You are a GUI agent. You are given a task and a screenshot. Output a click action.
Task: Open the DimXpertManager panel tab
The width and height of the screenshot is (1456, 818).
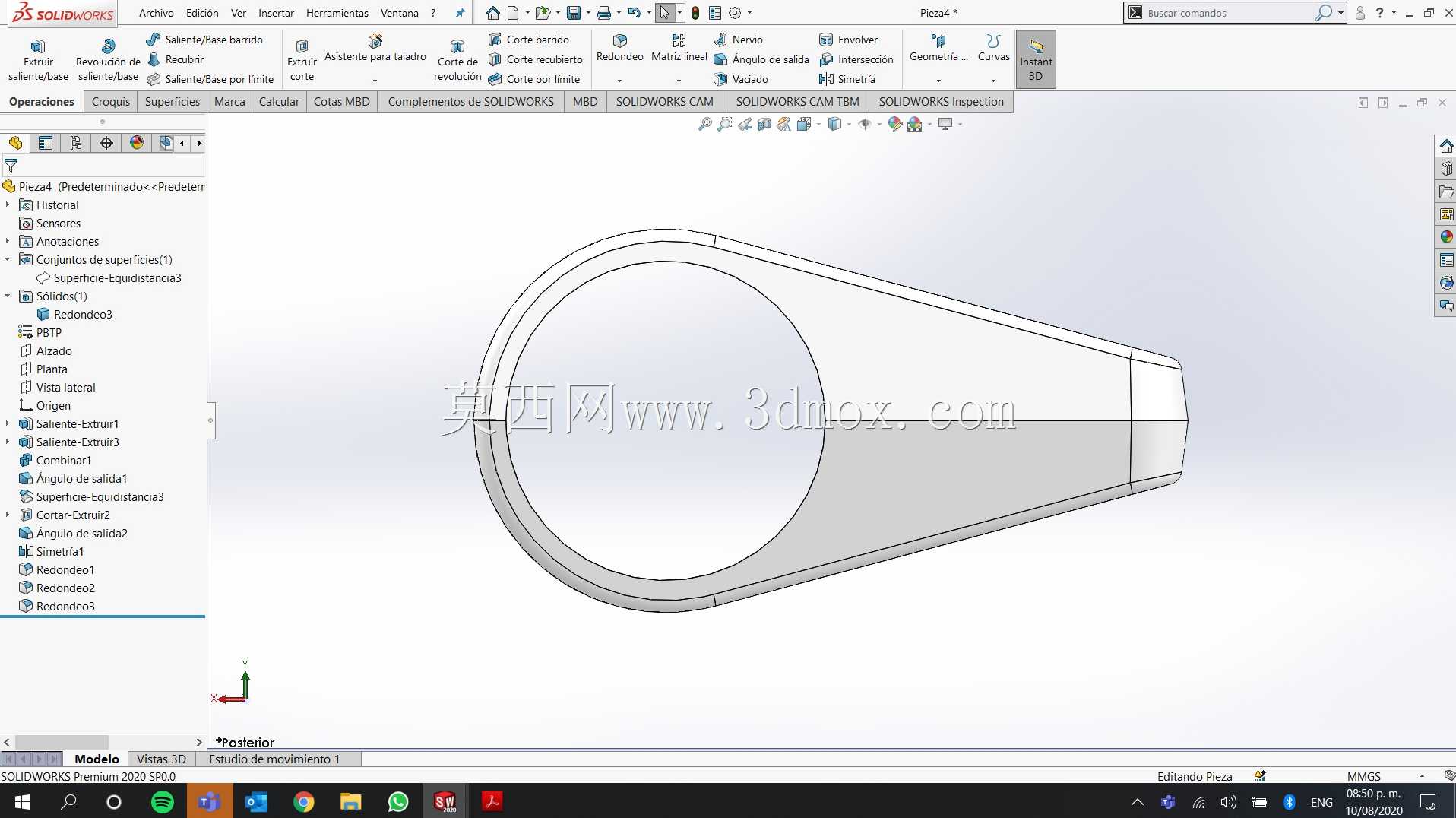[106, 143]
